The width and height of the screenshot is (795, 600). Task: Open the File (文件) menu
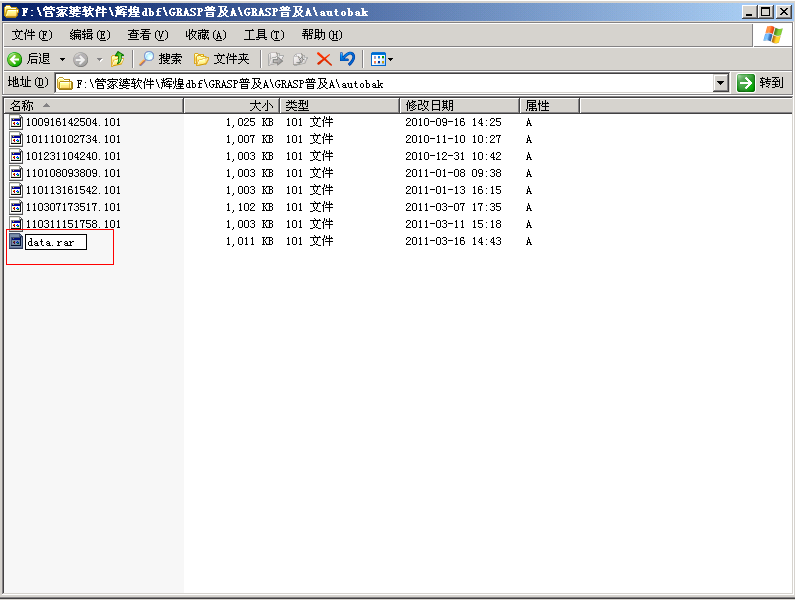pyautogui.click(x=30, y=35)
